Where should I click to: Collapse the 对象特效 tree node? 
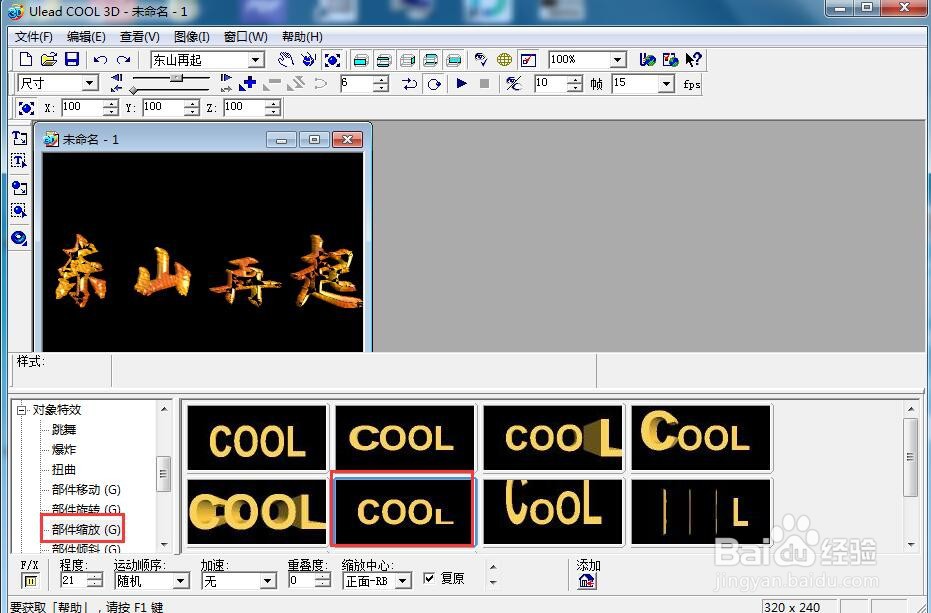[22, 410]
